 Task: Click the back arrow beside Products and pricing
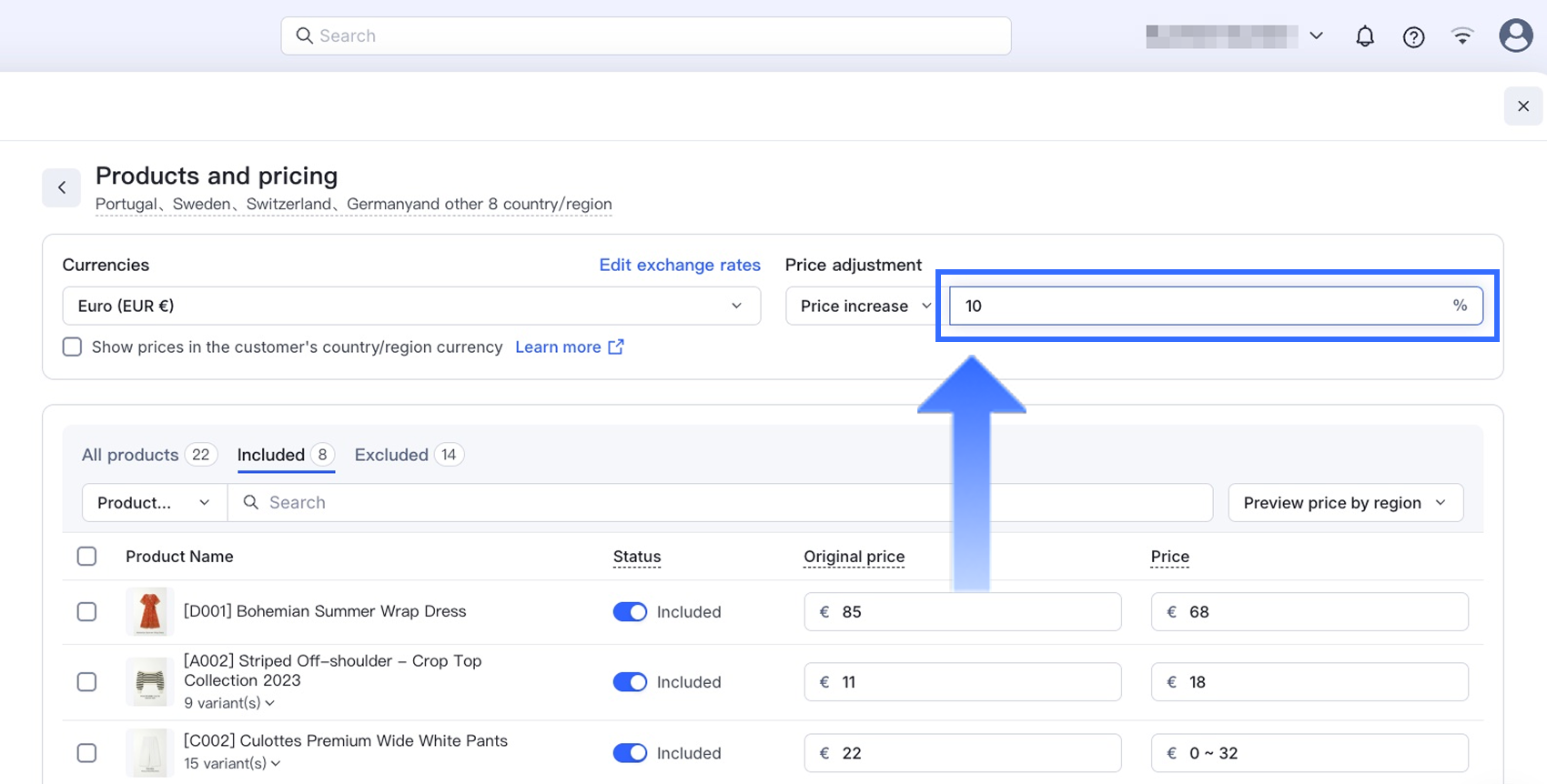click(x=62, y=187)
